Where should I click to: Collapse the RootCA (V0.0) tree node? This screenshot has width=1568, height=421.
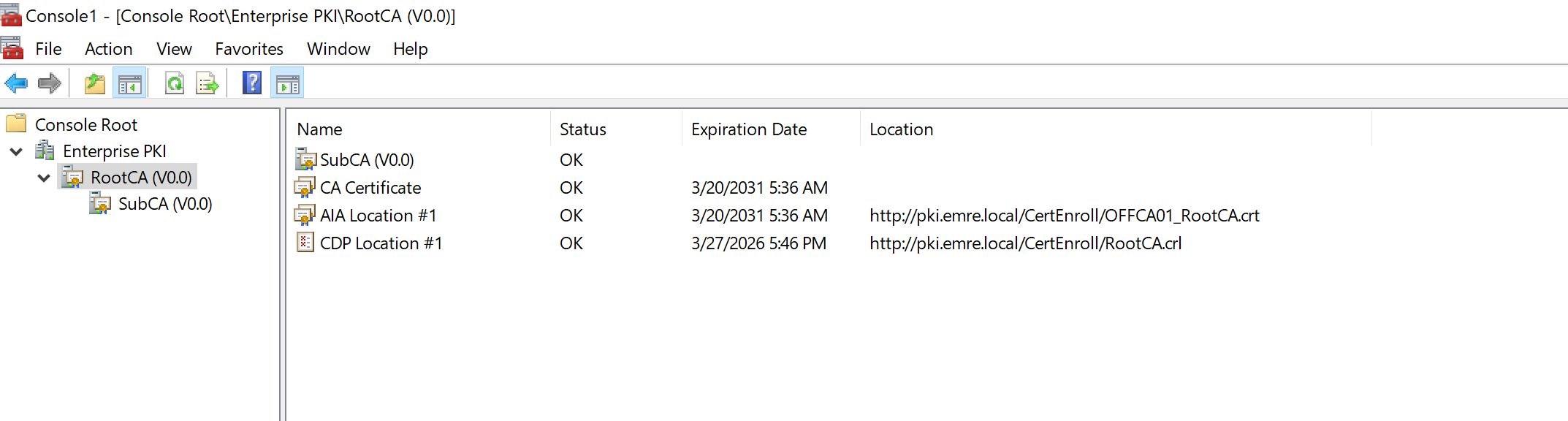pos(44,178)
